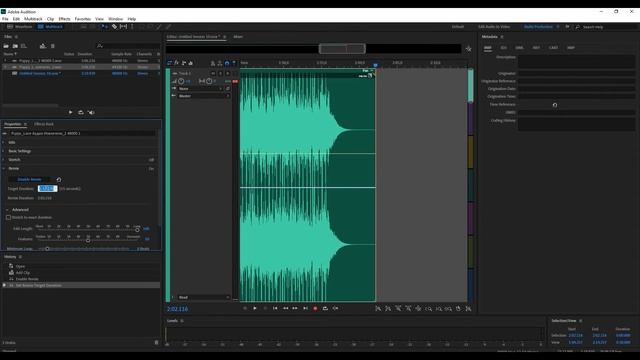Click the Target Duration input field

coord(47,189)
